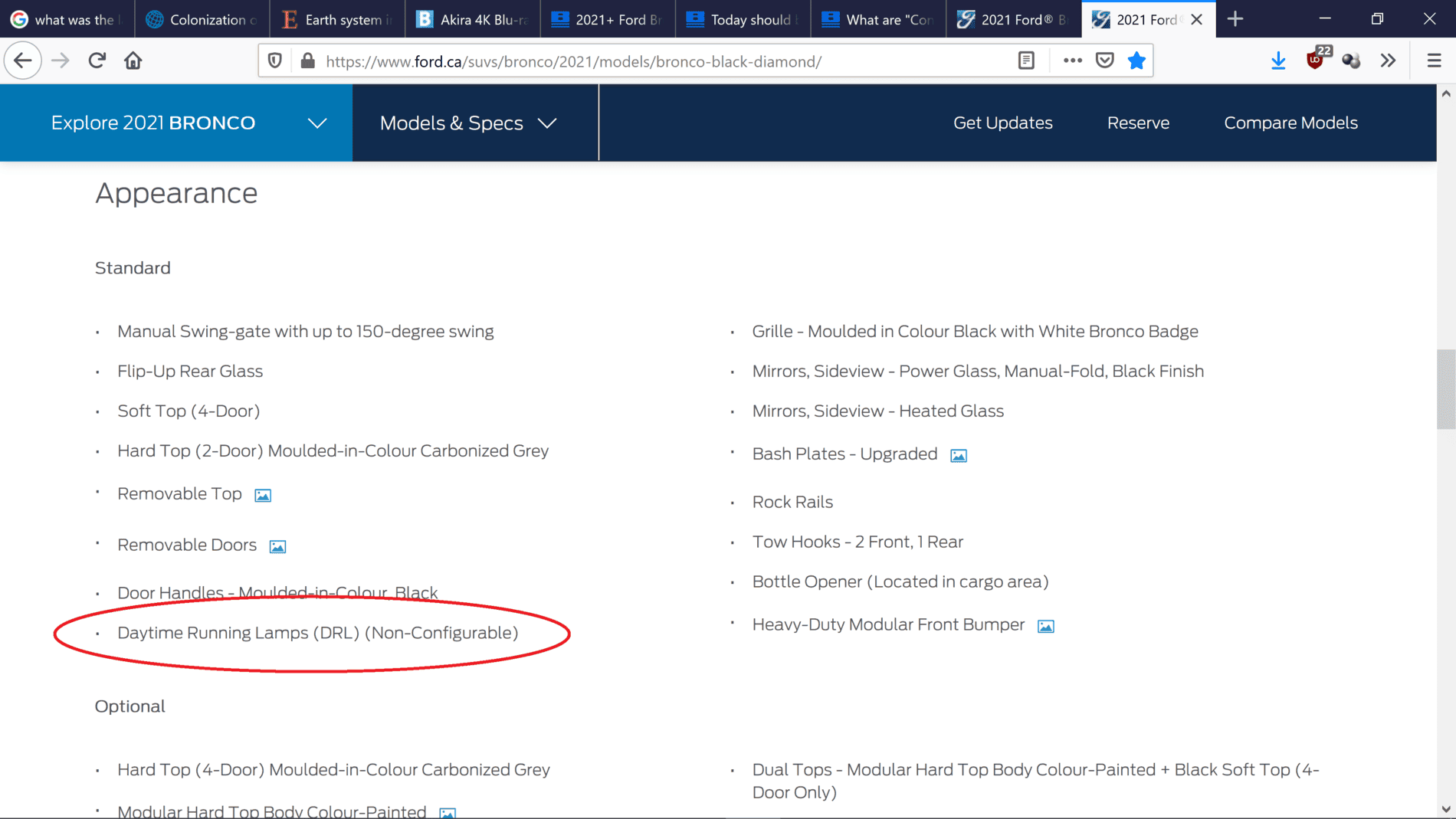Screen dimensions: 1456x819
Task: Click the 'Removable Doors' feature text
Action: [187, 545]
